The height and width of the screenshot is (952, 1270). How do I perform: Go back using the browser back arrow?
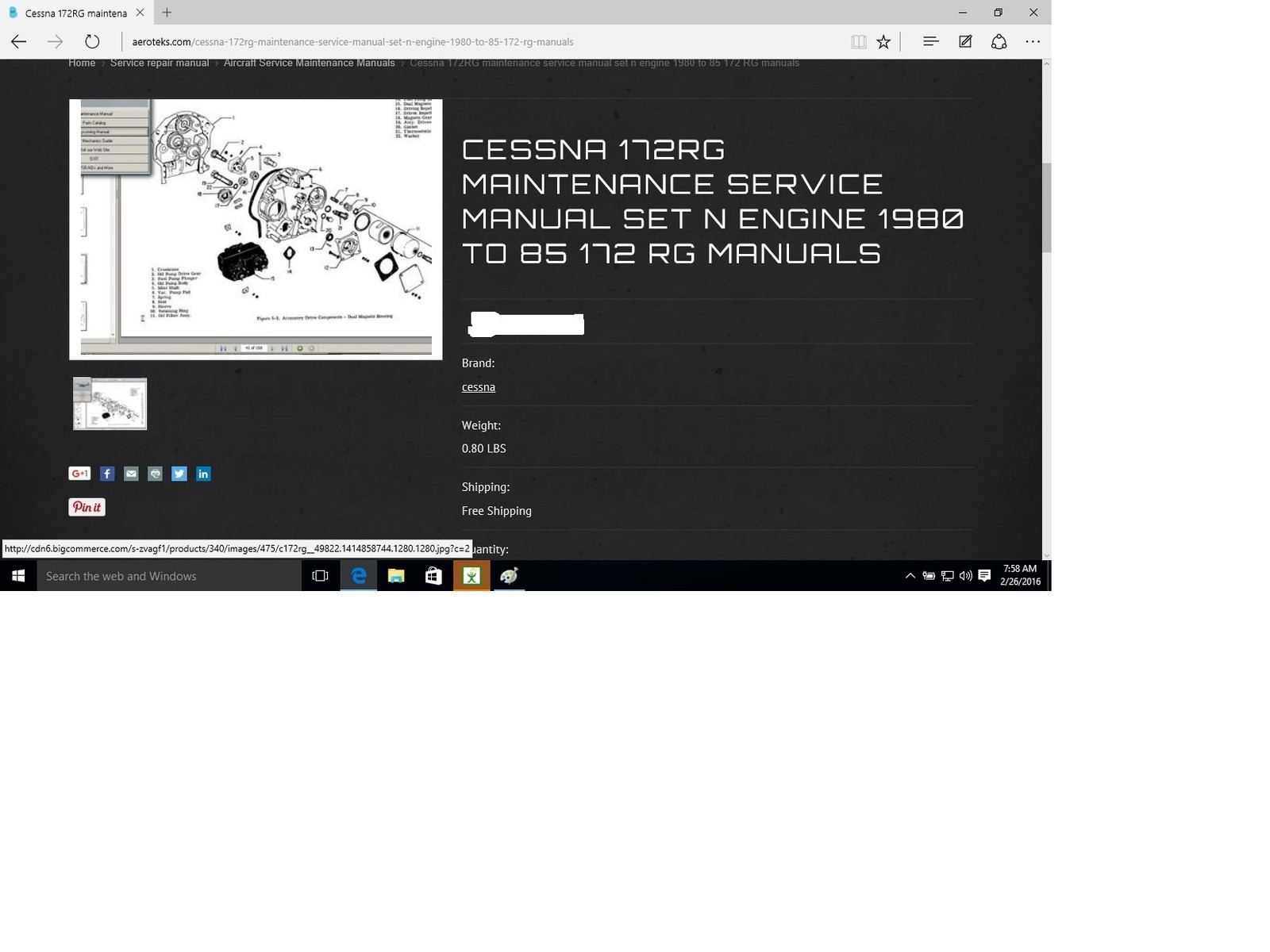click(x=18, y=42)
